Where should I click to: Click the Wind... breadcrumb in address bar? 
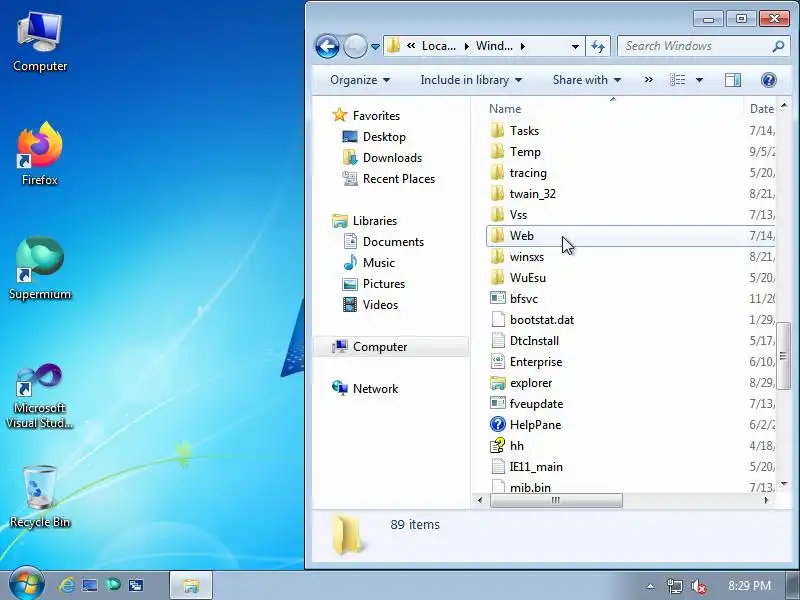tap(494, 46)
